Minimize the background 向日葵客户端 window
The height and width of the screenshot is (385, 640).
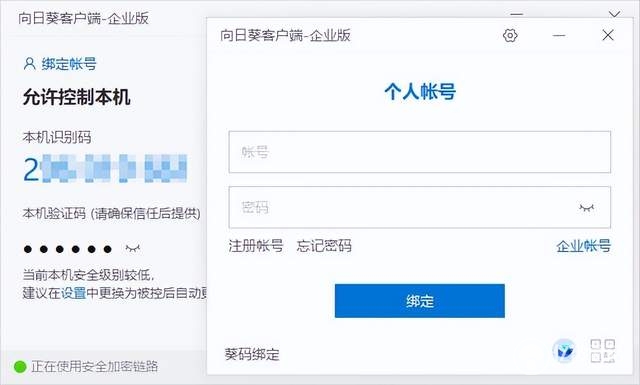coord(517,14)
